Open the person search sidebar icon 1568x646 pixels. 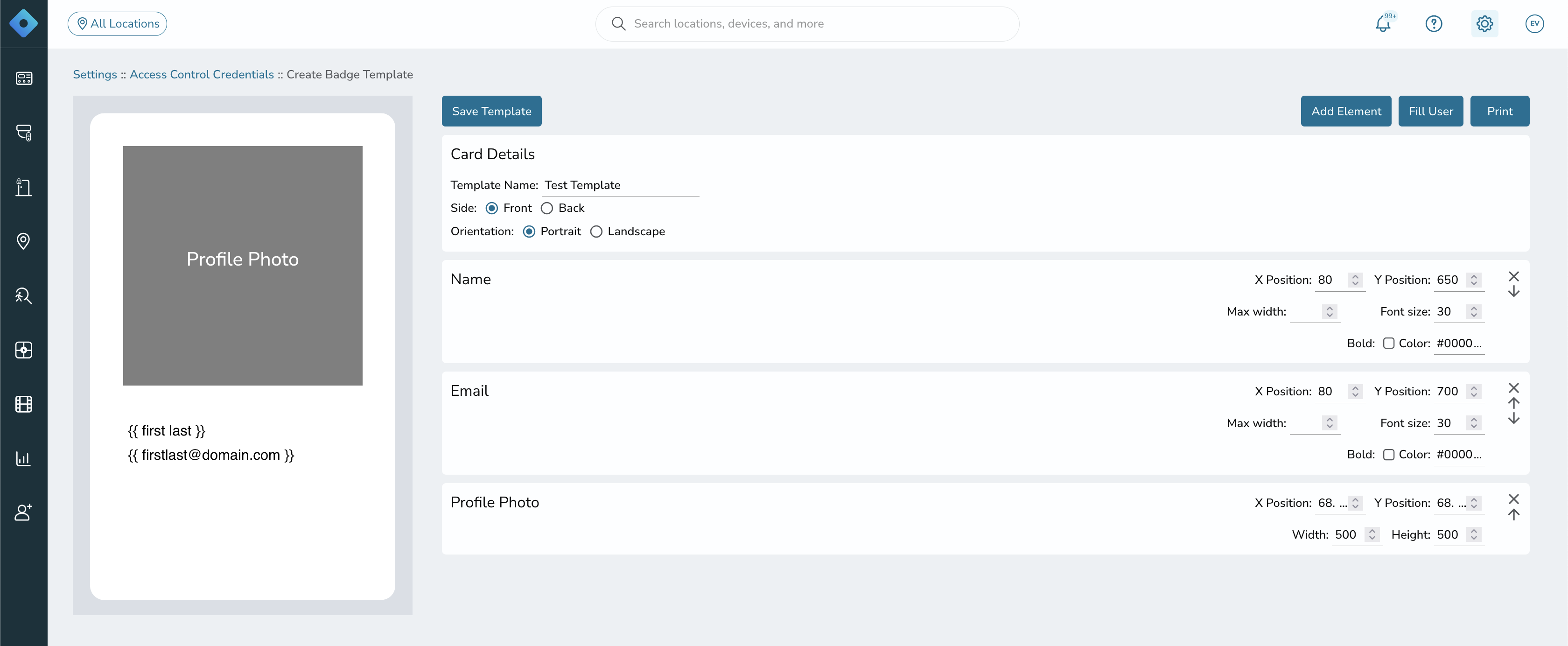click(23, 295)
